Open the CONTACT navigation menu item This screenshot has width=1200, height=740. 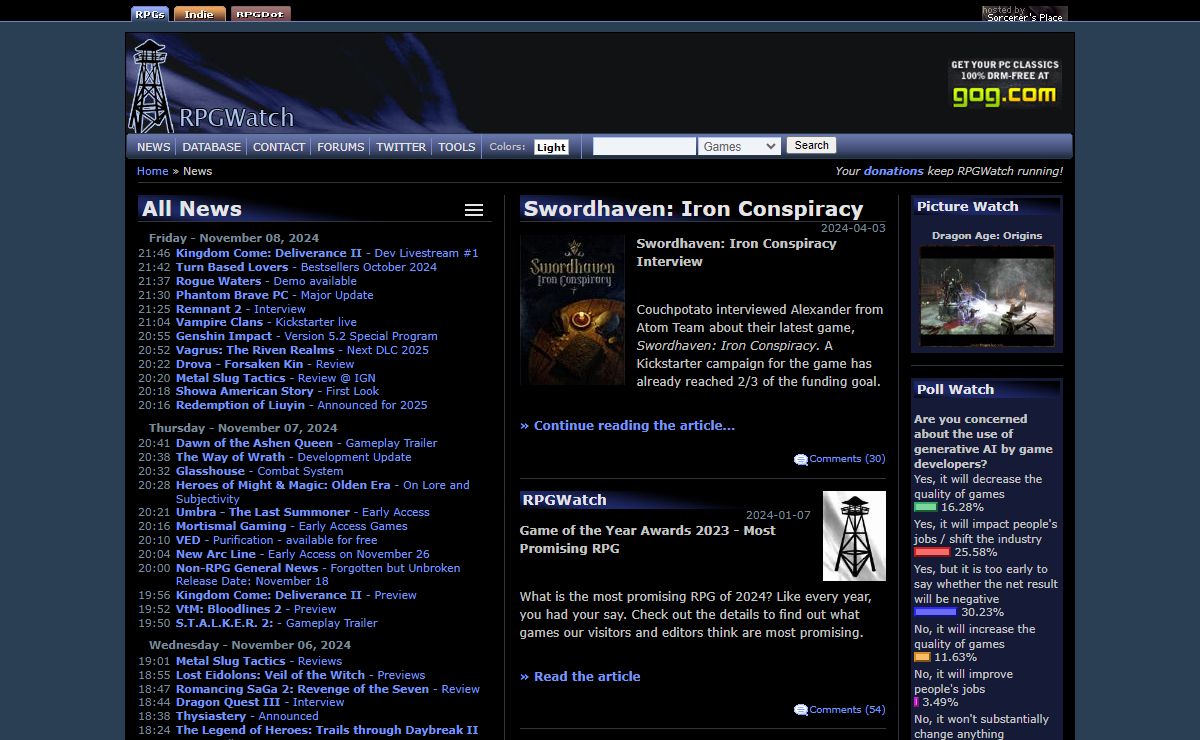pyautogui.click(x=279, y=147)
